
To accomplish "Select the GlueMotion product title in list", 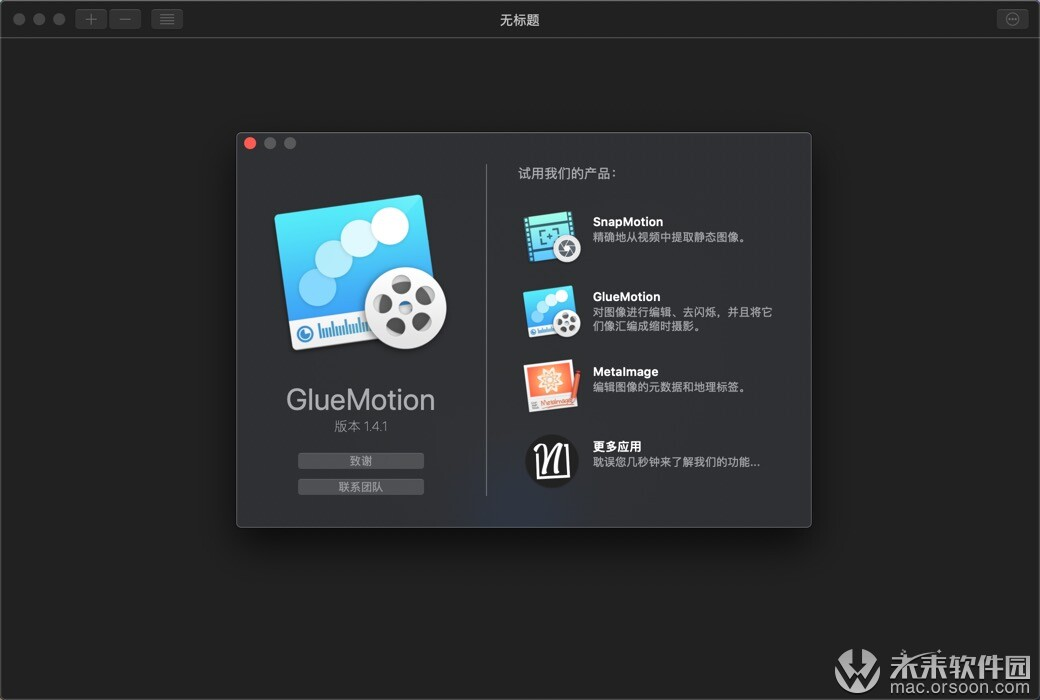I will click(626, 297).
